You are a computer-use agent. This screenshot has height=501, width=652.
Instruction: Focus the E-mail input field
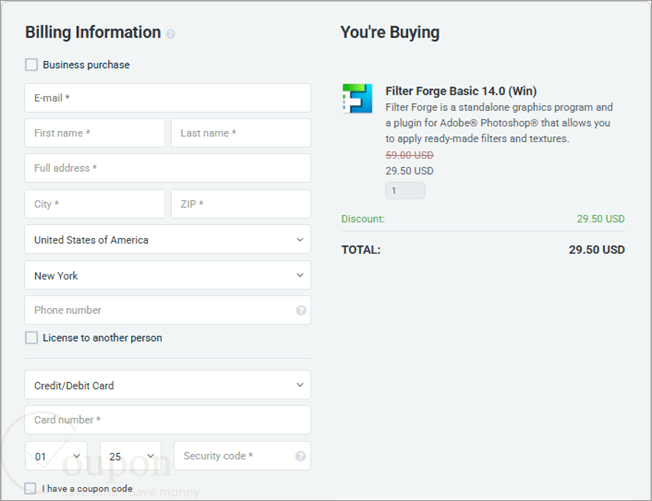[x=168, y=98]
